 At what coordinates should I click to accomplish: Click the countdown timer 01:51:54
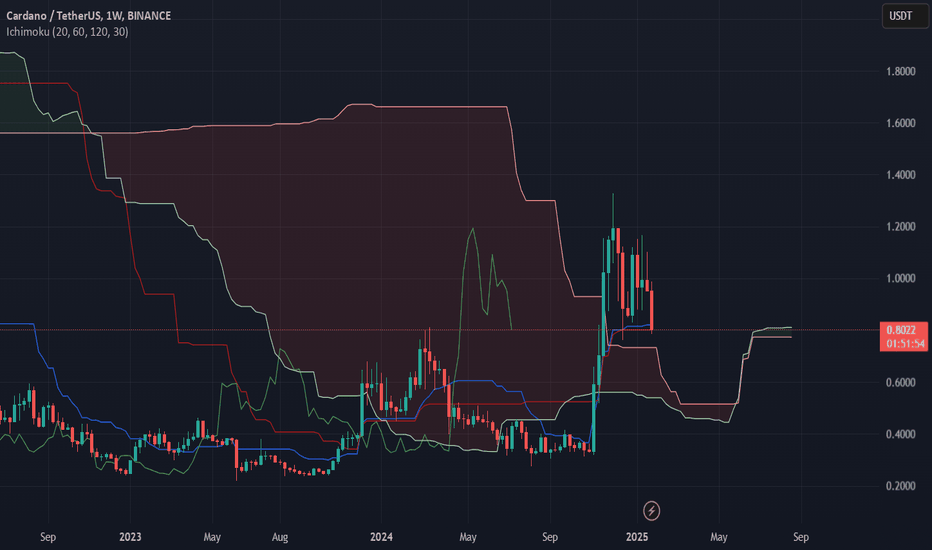point(905,344)
